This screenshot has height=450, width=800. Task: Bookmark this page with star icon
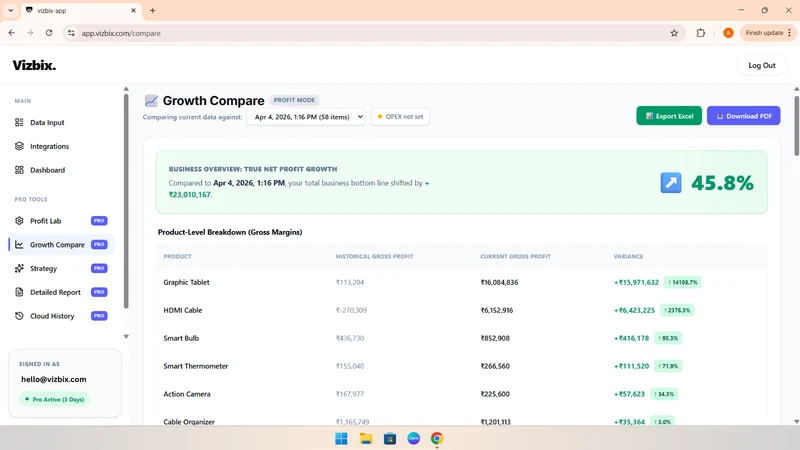click(674, 33)
